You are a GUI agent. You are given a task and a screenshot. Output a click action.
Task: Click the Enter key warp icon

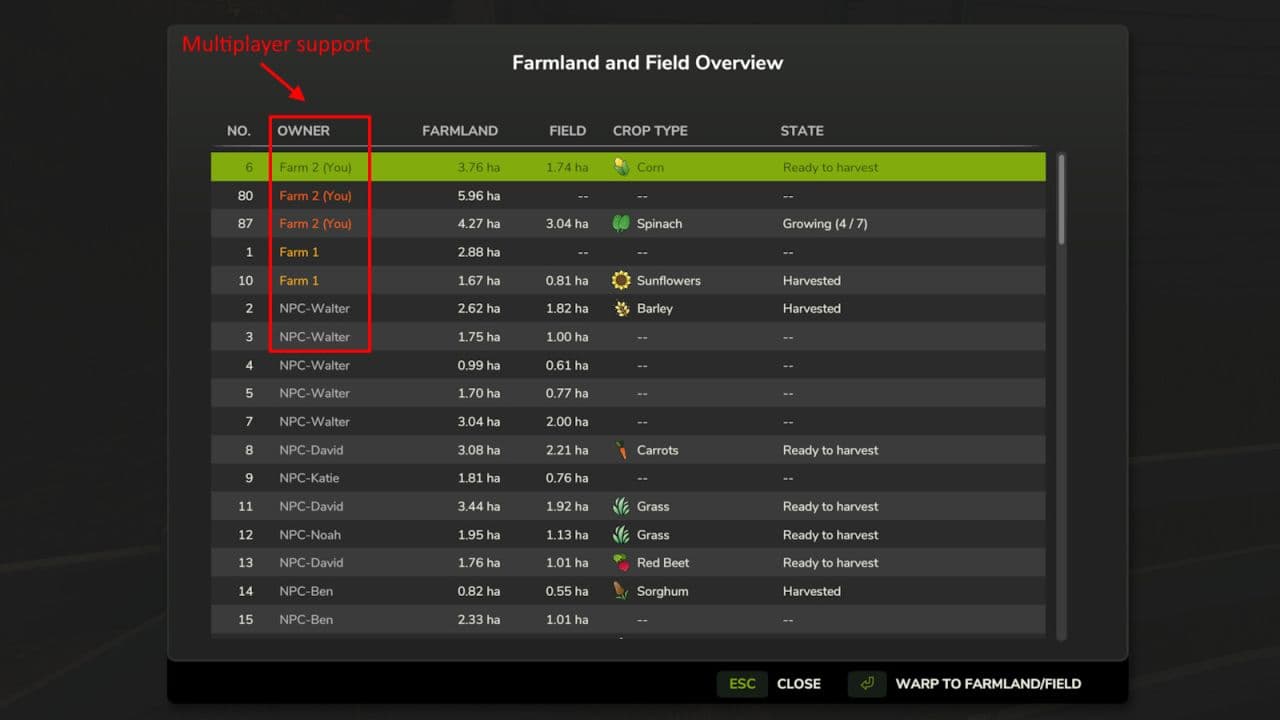(867, 684)
